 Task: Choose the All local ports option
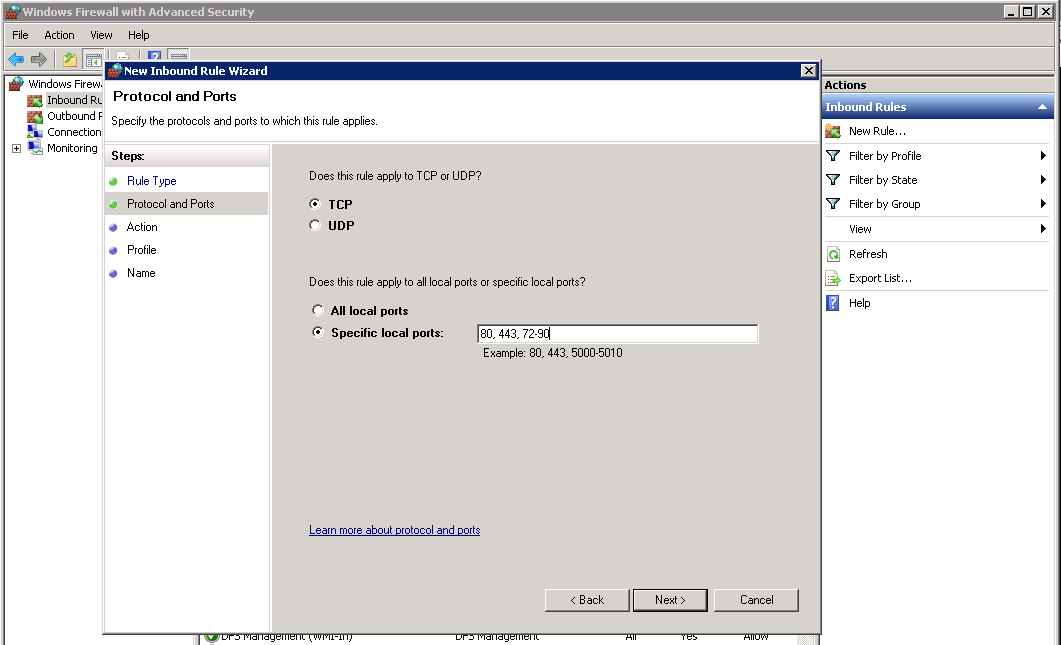pyautogui.click(x=318, y=311)
